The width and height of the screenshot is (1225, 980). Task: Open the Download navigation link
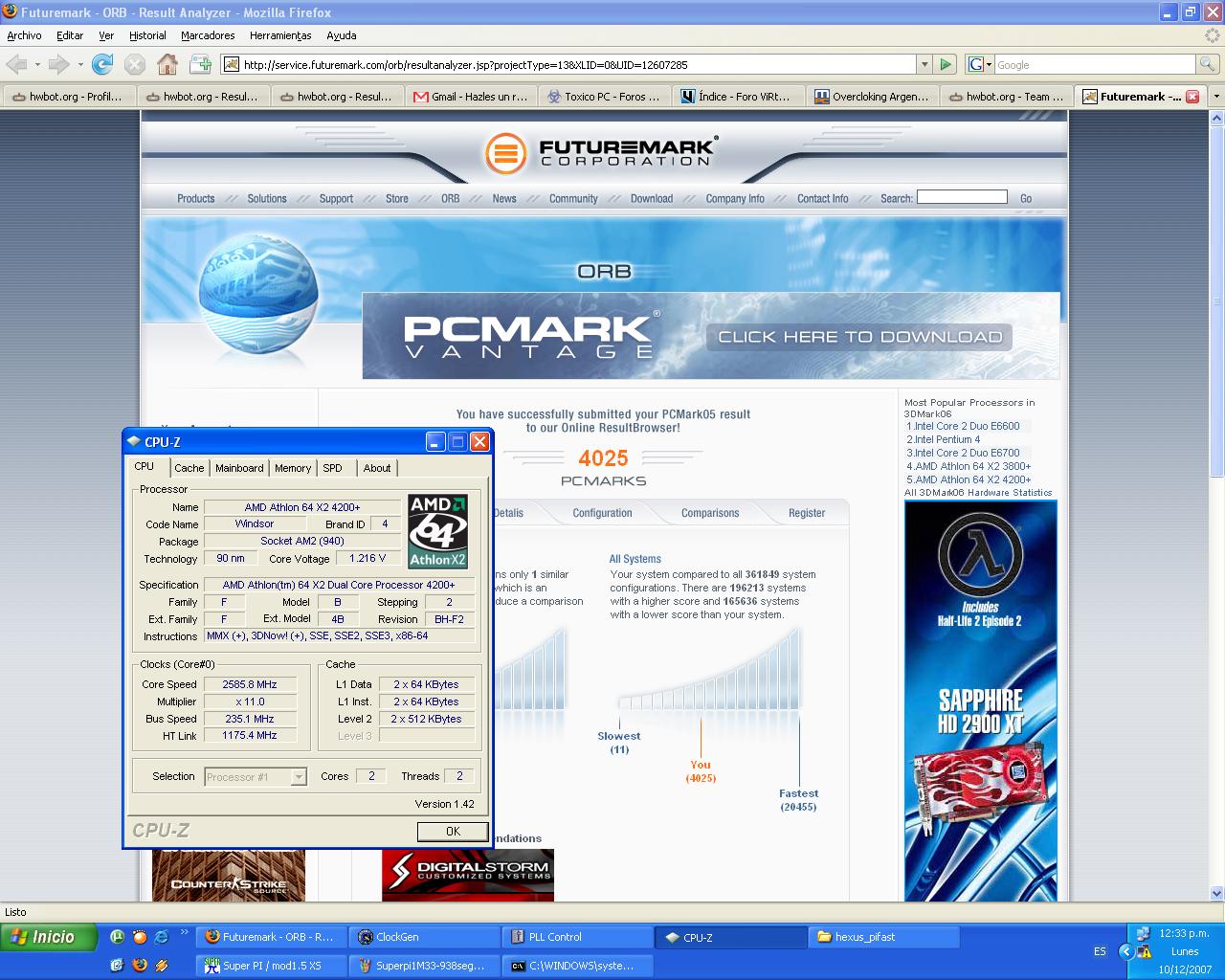[x=652, y=199]
